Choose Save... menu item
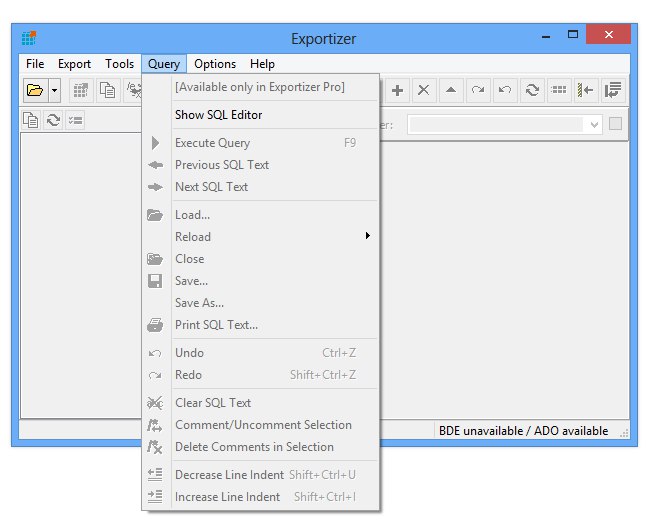Viewport: 657px width, 527px height. tap(261, 281)
